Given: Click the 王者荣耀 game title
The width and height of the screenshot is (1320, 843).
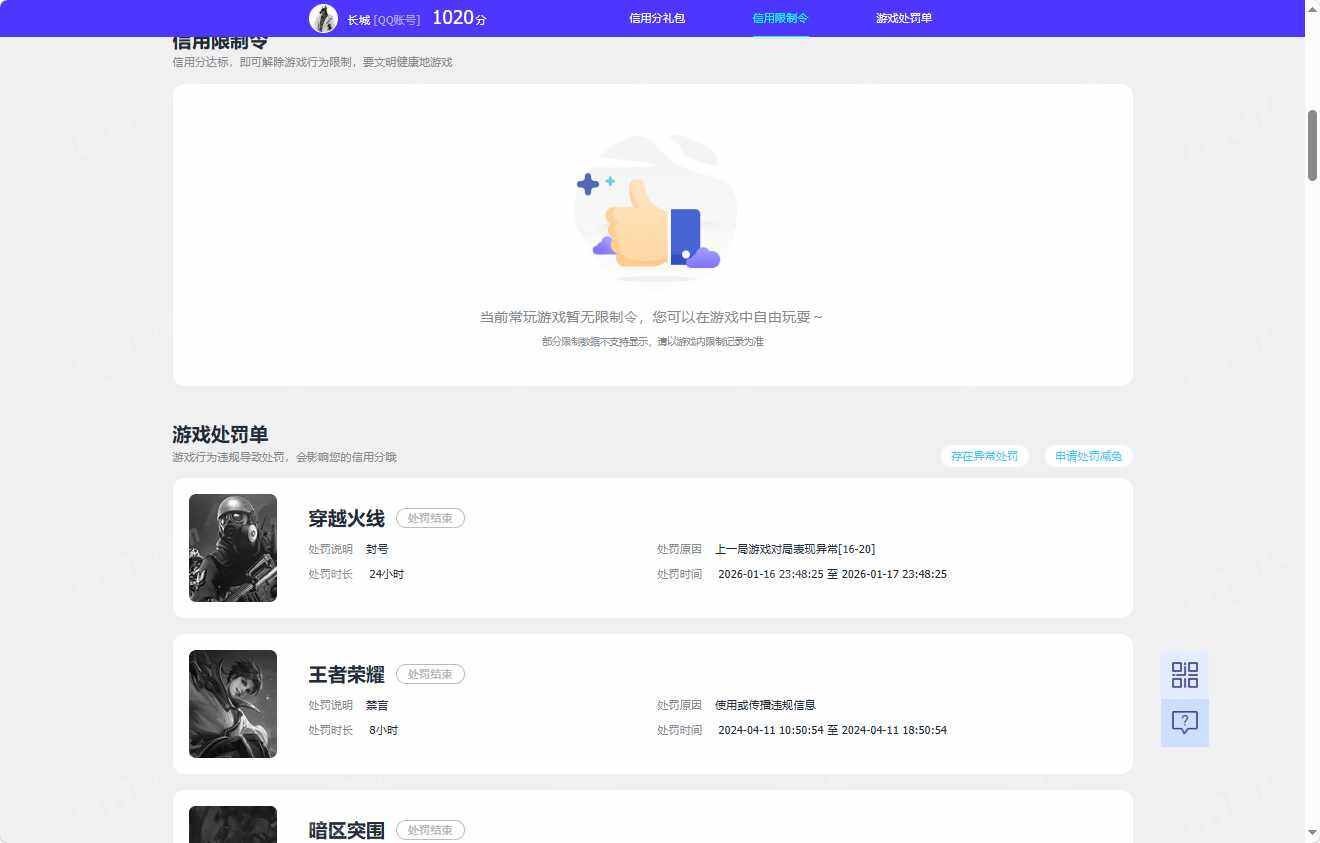Looking at the screenshot, I should tap(346, 674).
